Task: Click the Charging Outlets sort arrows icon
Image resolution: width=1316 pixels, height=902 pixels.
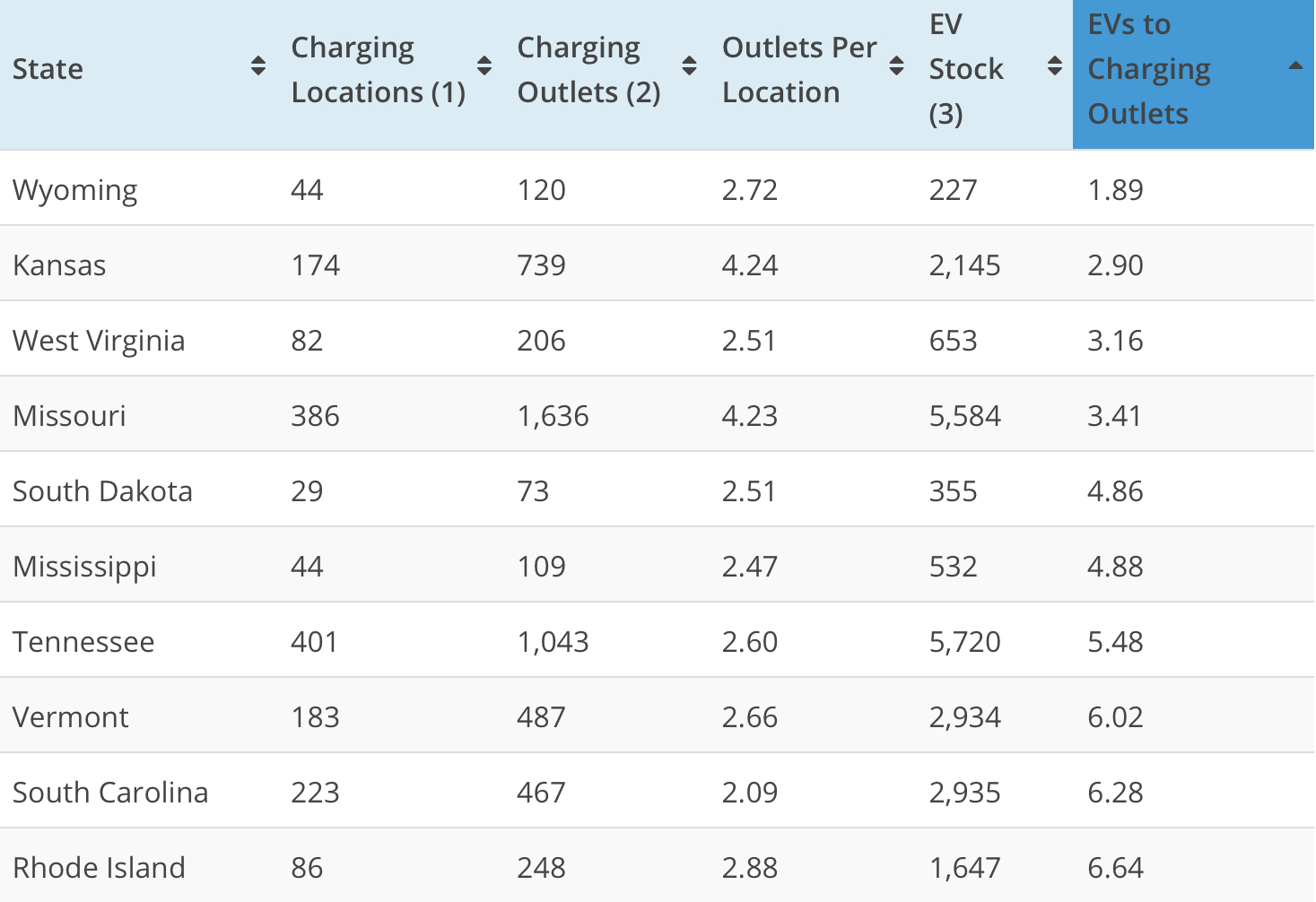Action: [690, 66]
